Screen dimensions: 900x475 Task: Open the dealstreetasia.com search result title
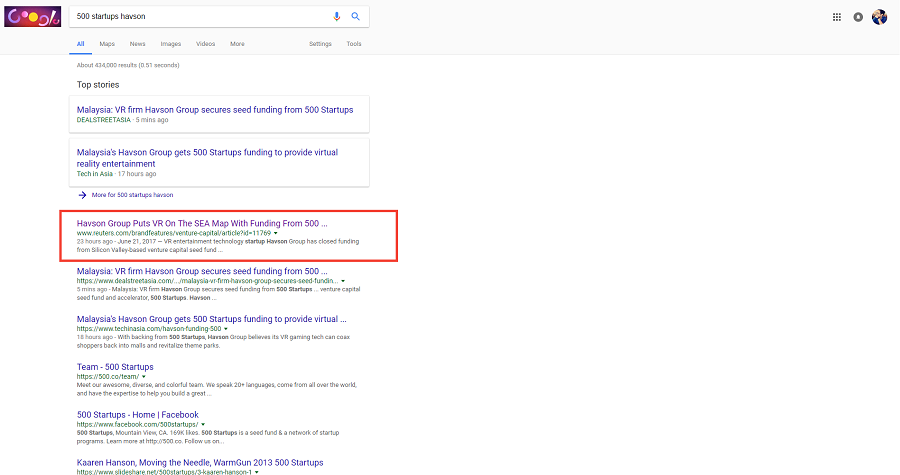click(202, 271)
